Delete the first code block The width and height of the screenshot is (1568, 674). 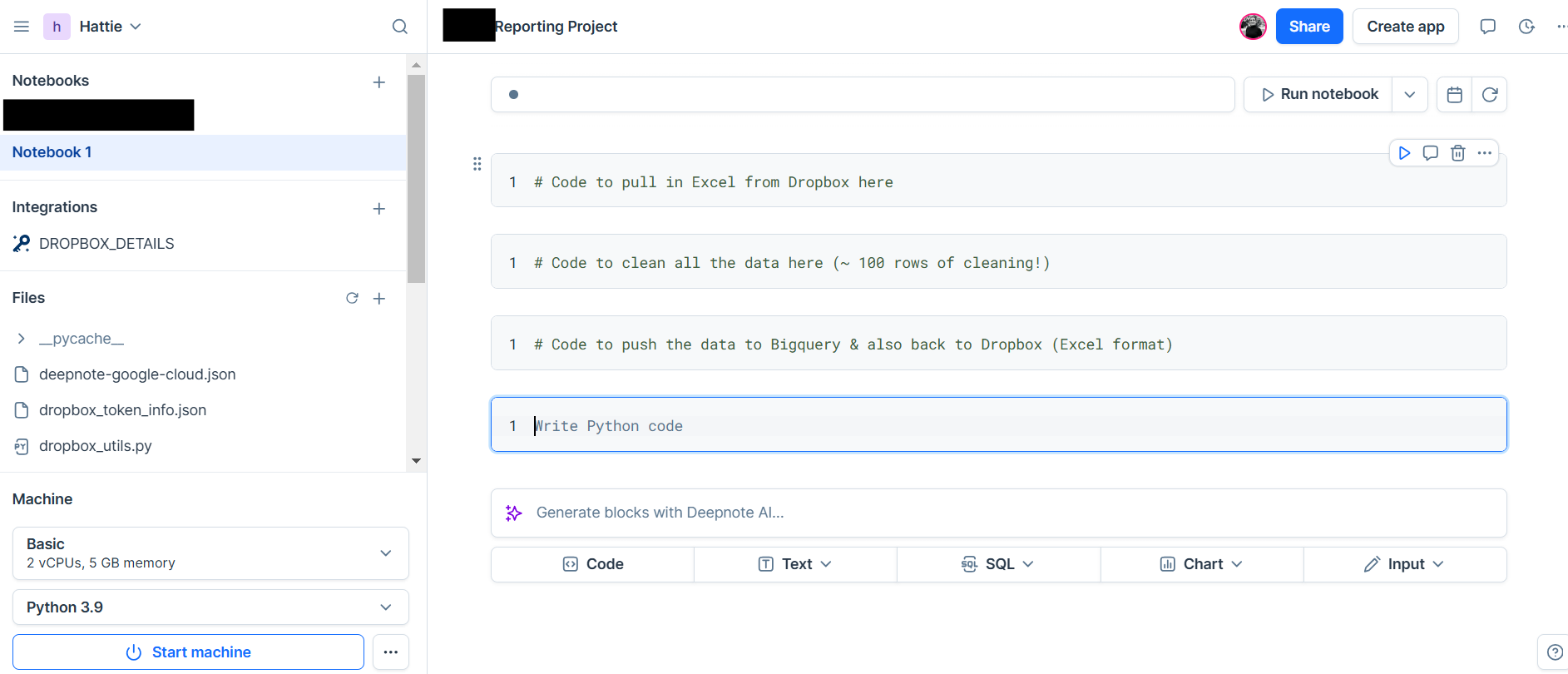[x=1457, y=153]
